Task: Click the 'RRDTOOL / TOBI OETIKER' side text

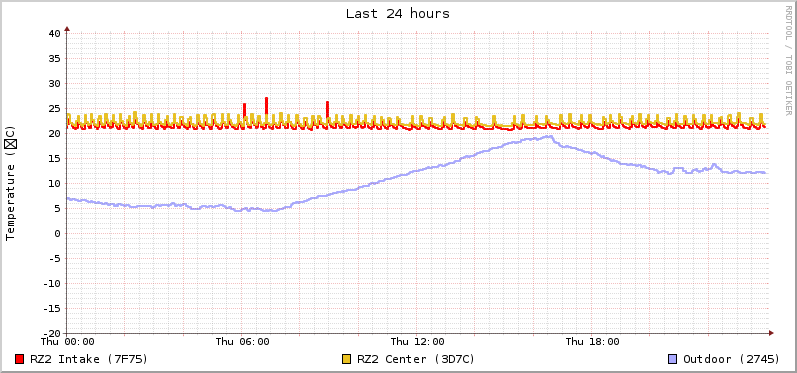Action: pyautogui.click(x=788, y=59)
